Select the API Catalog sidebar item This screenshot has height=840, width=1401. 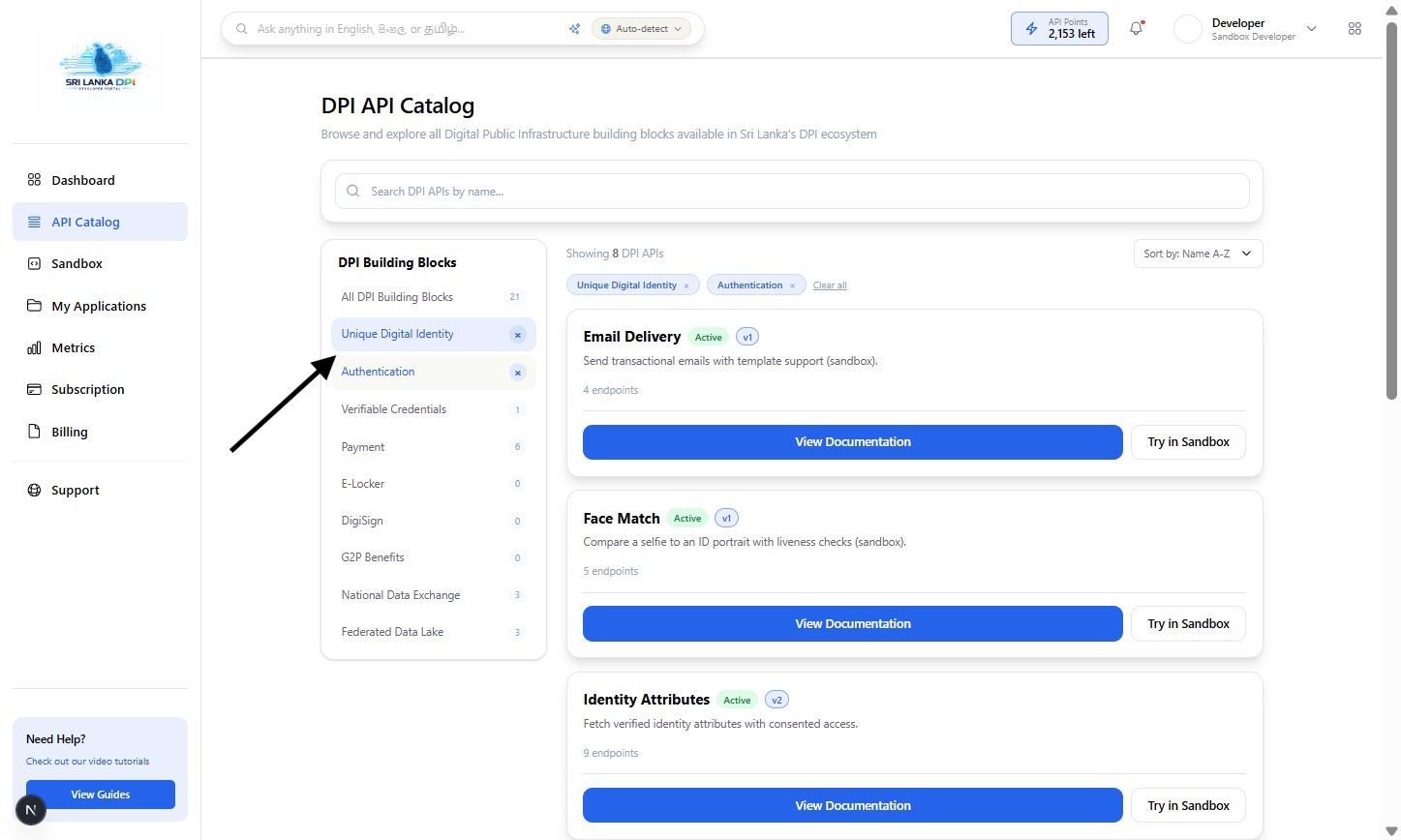(100, 222)
